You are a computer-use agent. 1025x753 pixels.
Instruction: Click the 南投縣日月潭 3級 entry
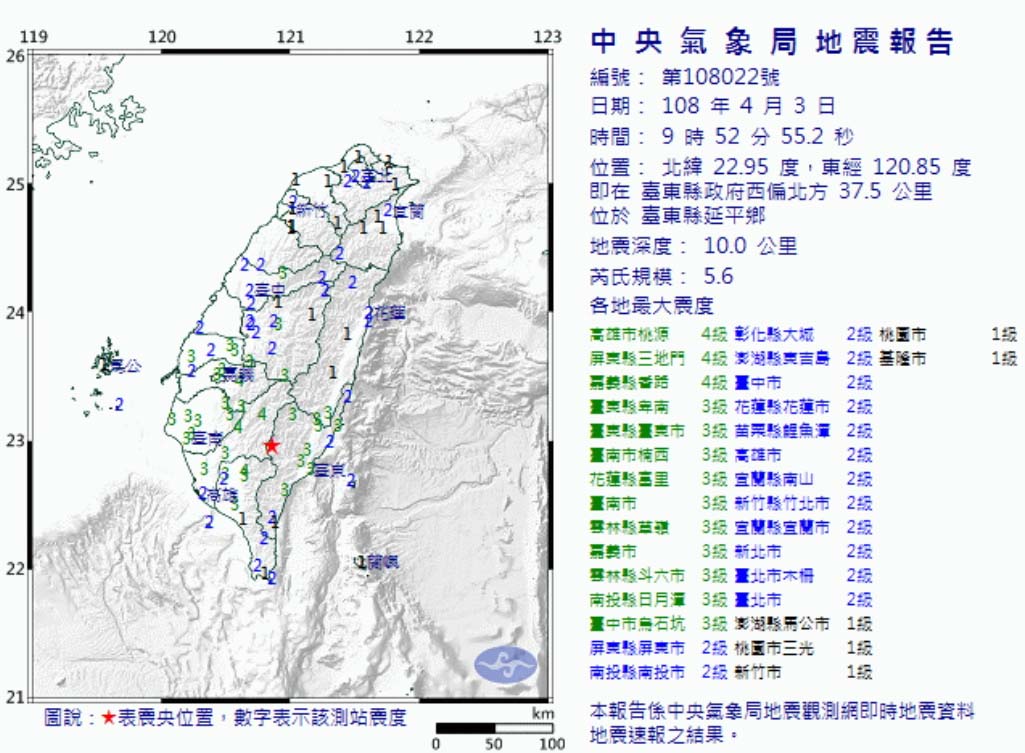point(658,600)
